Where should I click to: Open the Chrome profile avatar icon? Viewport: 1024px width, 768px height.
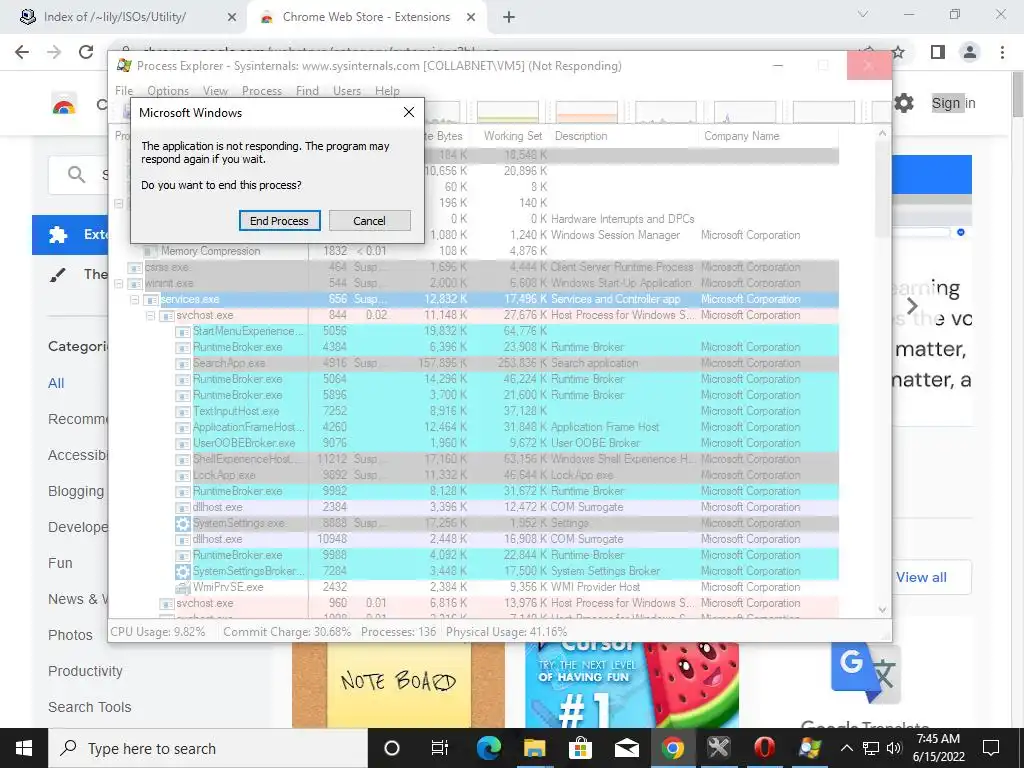[x=970, y=52]
